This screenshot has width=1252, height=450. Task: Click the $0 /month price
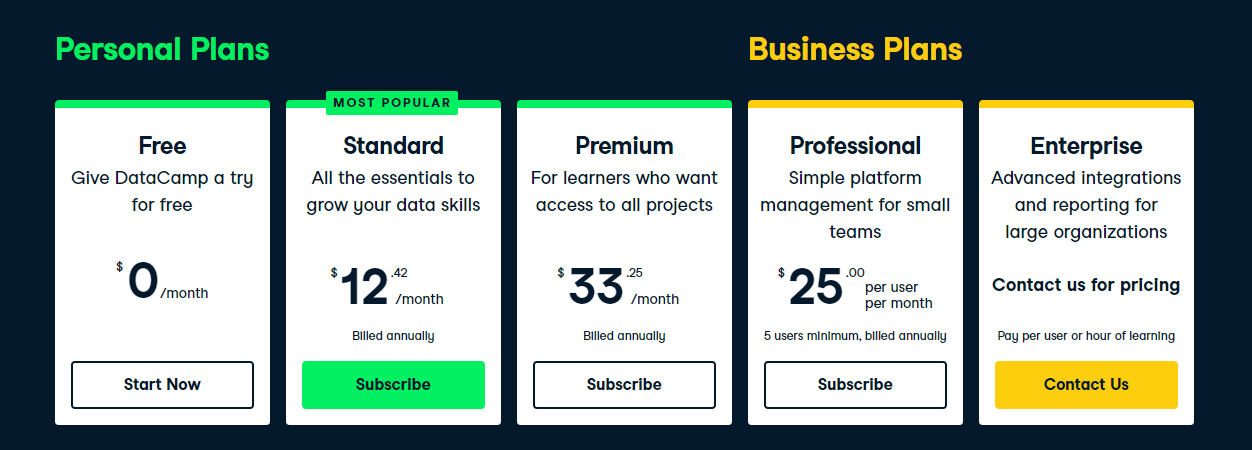(x=162, y=281)
